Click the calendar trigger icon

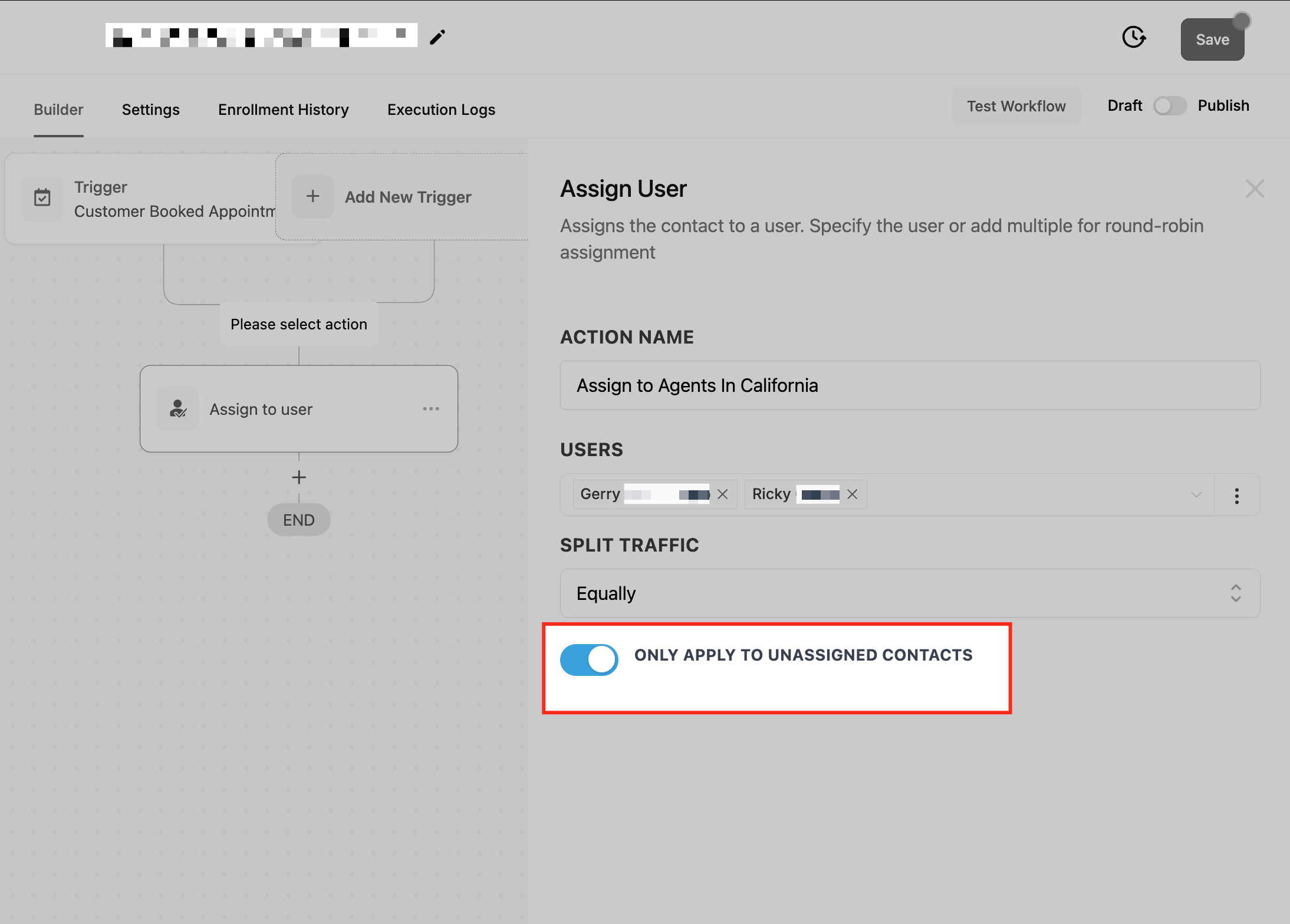coord(42,198)
